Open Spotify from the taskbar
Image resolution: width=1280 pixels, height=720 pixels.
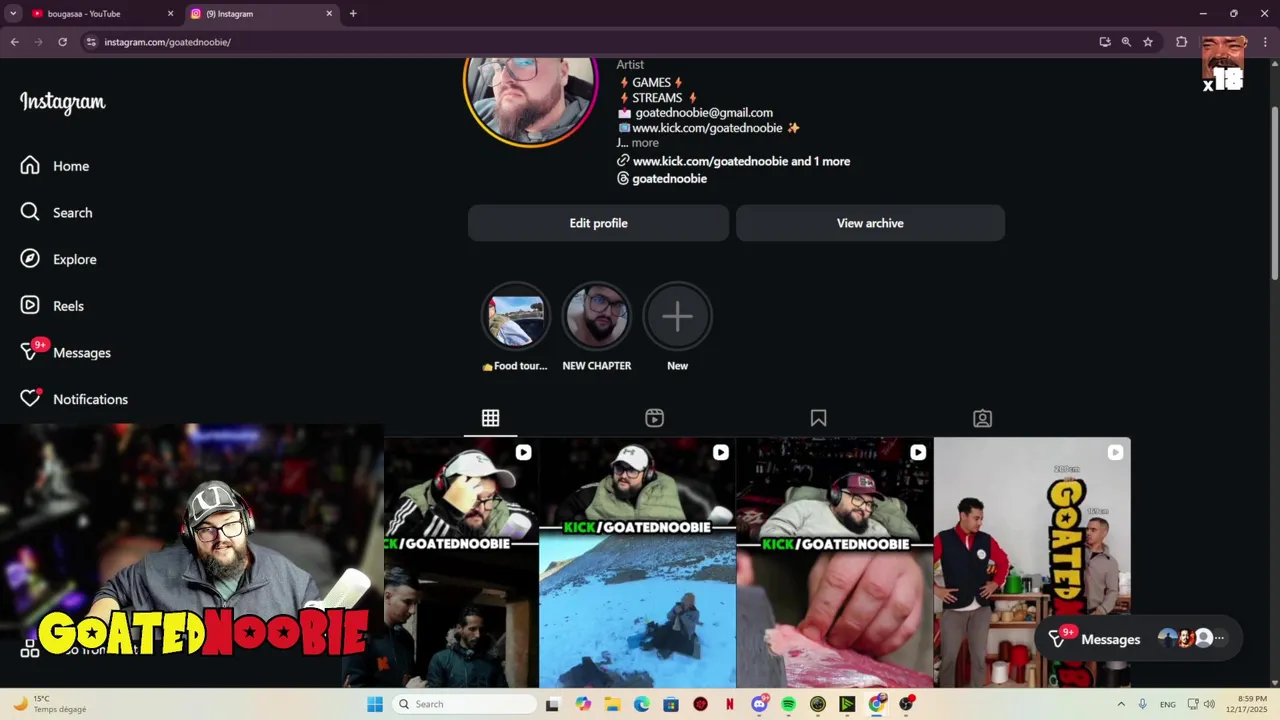click(x=788, y=704)
